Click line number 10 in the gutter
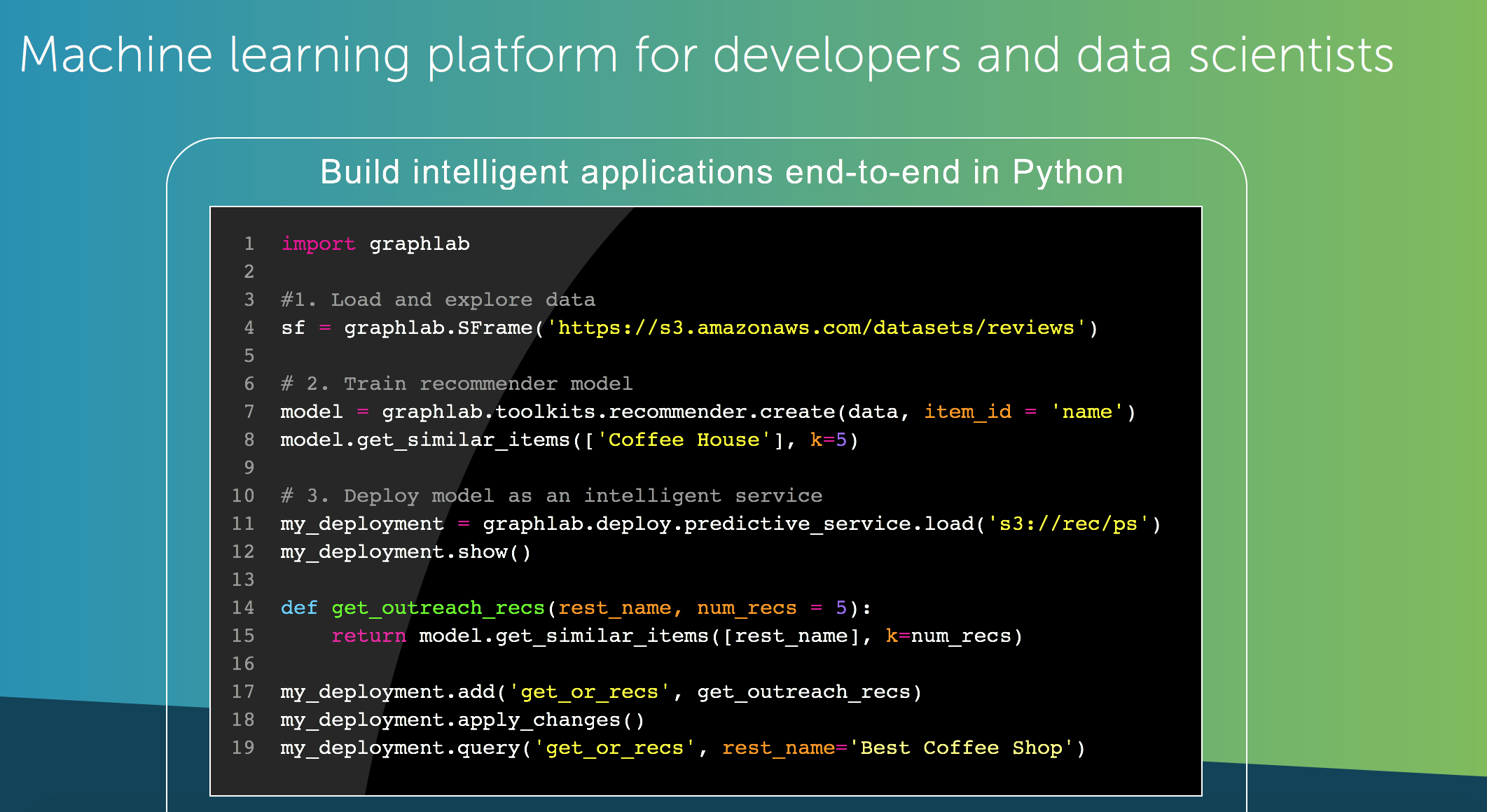The image size is (1487, 812). (x=243, y=496)
